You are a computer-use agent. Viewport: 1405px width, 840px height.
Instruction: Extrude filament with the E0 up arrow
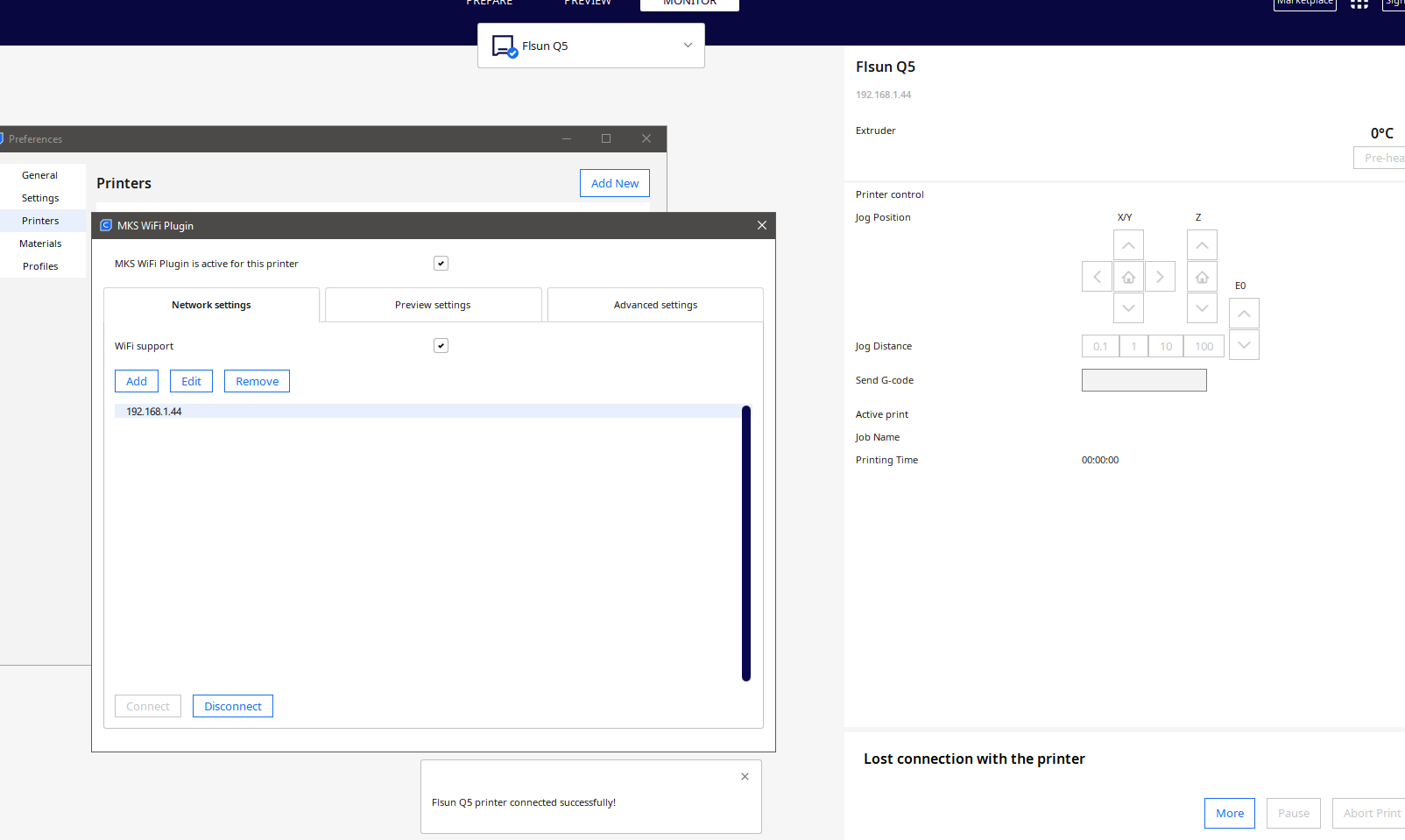(1244, 313)
